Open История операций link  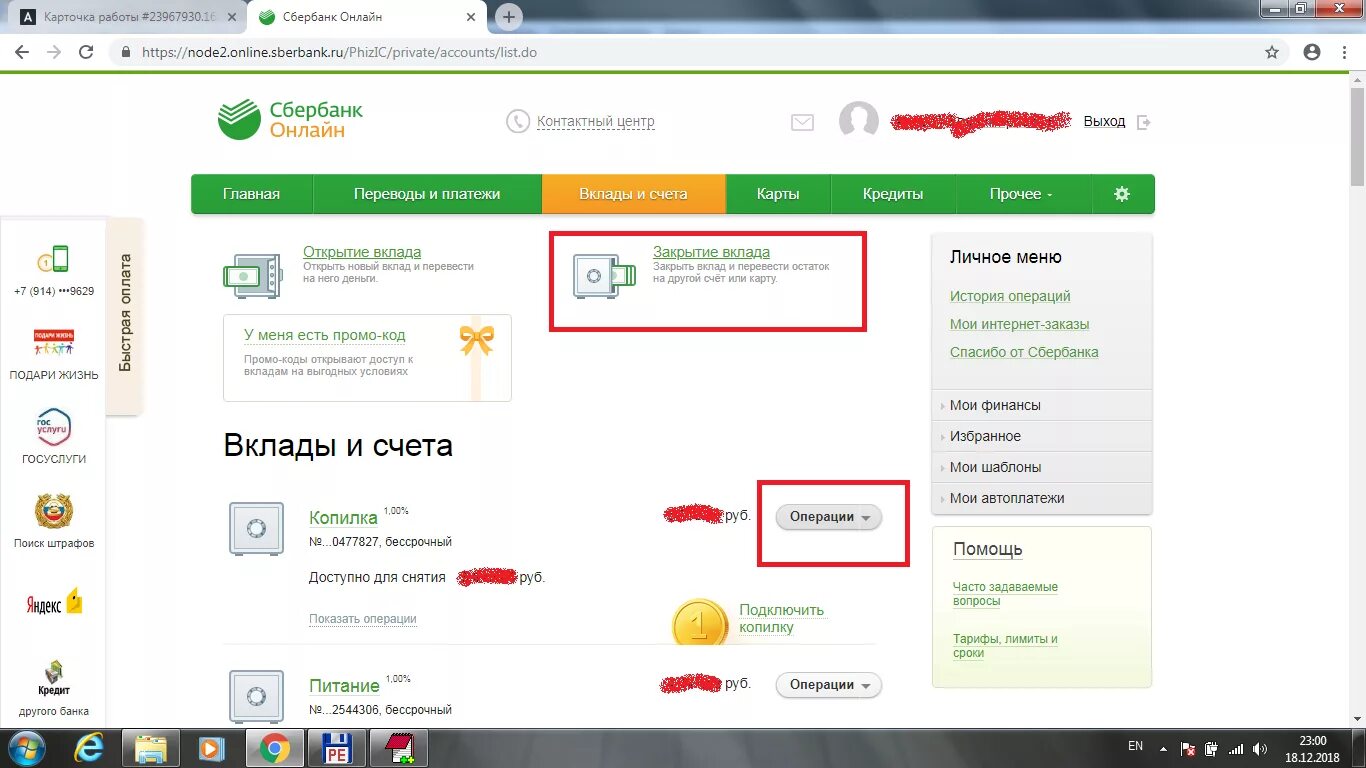(1010, 296)
